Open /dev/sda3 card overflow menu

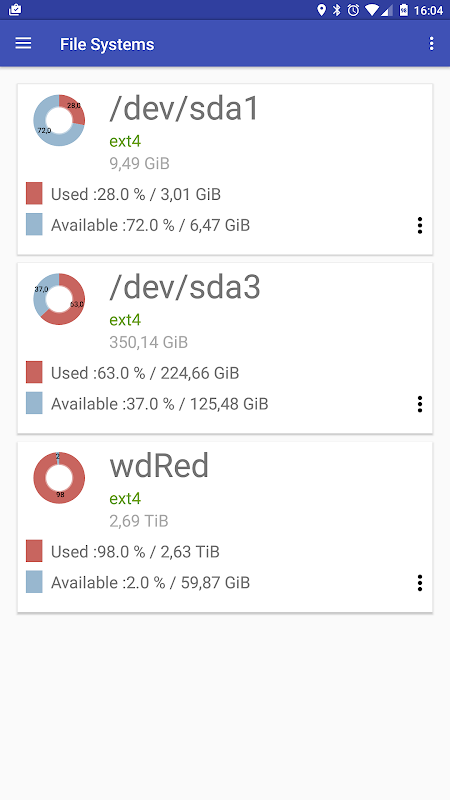(419, 404)
